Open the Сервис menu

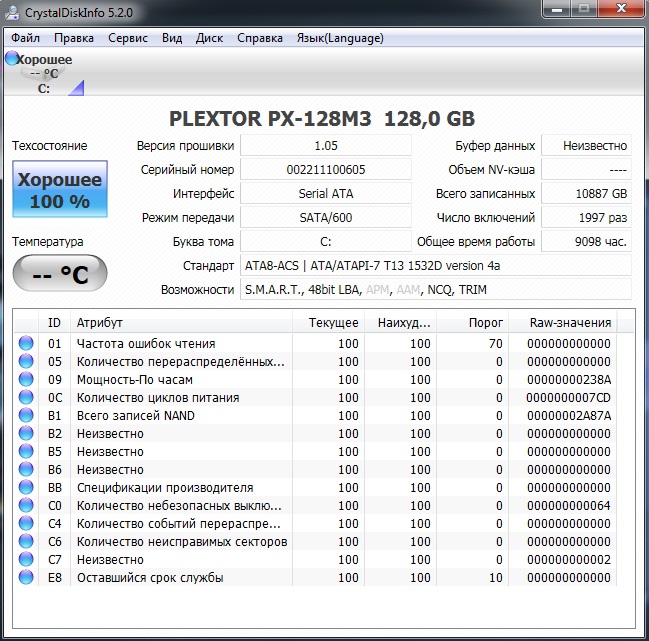pyautogui.click(x=127, y=38)
